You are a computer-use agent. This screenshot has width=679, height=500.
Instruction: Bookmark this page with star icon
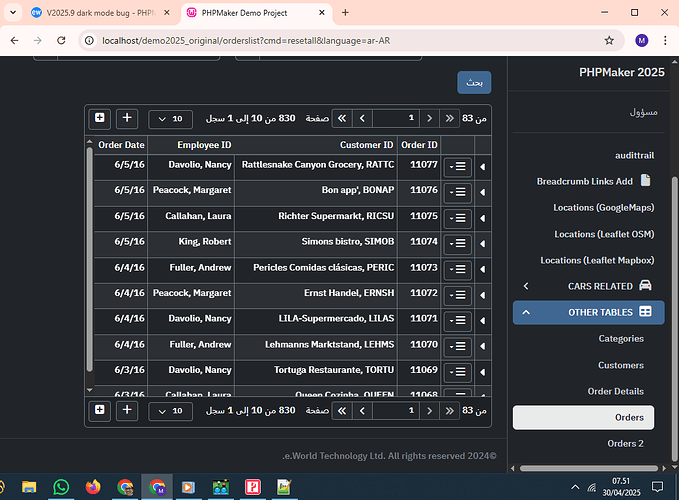609,40
